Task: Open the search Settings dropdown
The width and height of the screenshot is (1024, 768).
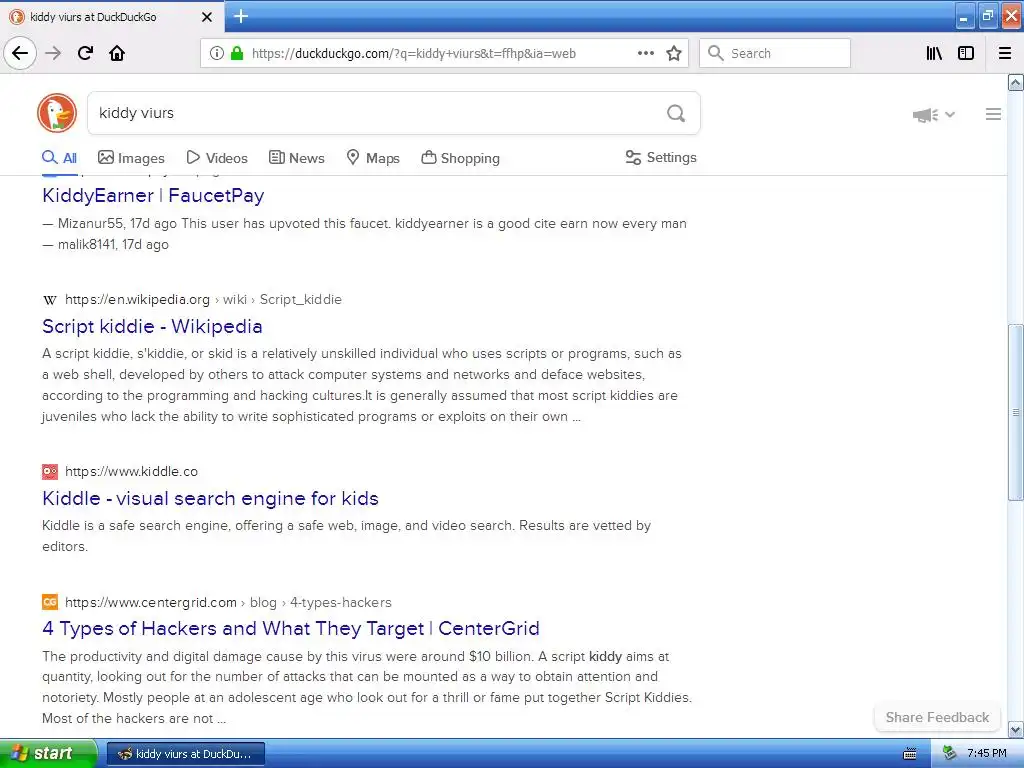Action: click(661, 157)
